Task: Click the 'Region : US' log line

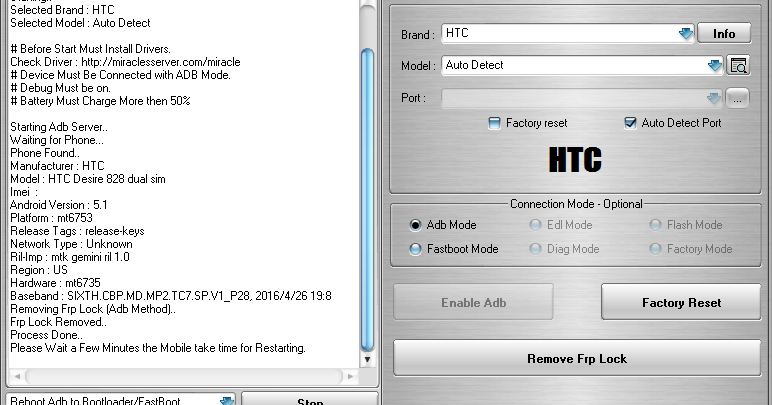Action: [39, 270]
